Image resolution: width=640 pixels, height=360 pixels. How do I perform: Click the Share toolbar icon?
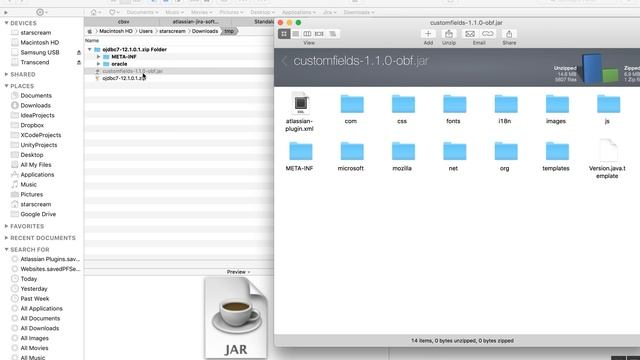point(509,34)
